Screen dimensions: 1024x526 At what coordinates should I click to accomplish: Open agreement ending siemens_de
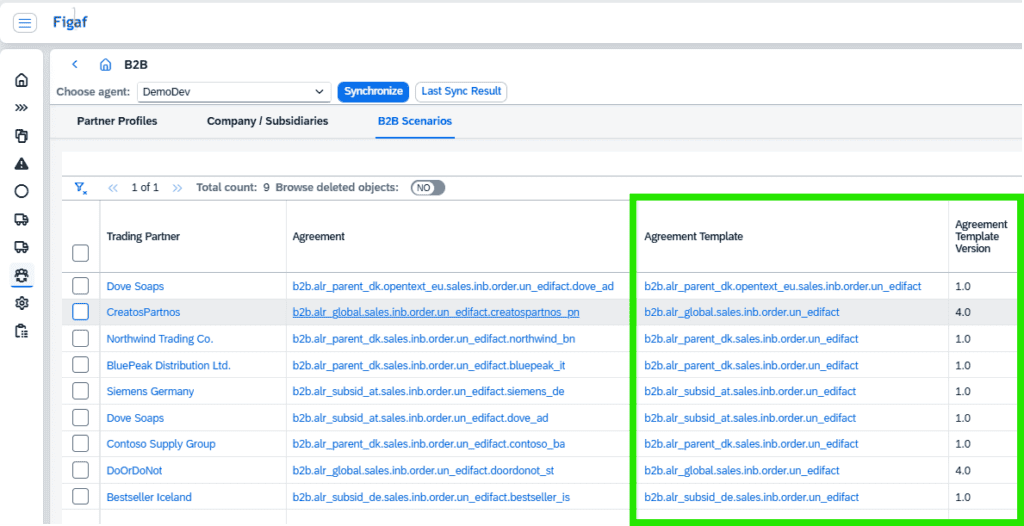428,391
